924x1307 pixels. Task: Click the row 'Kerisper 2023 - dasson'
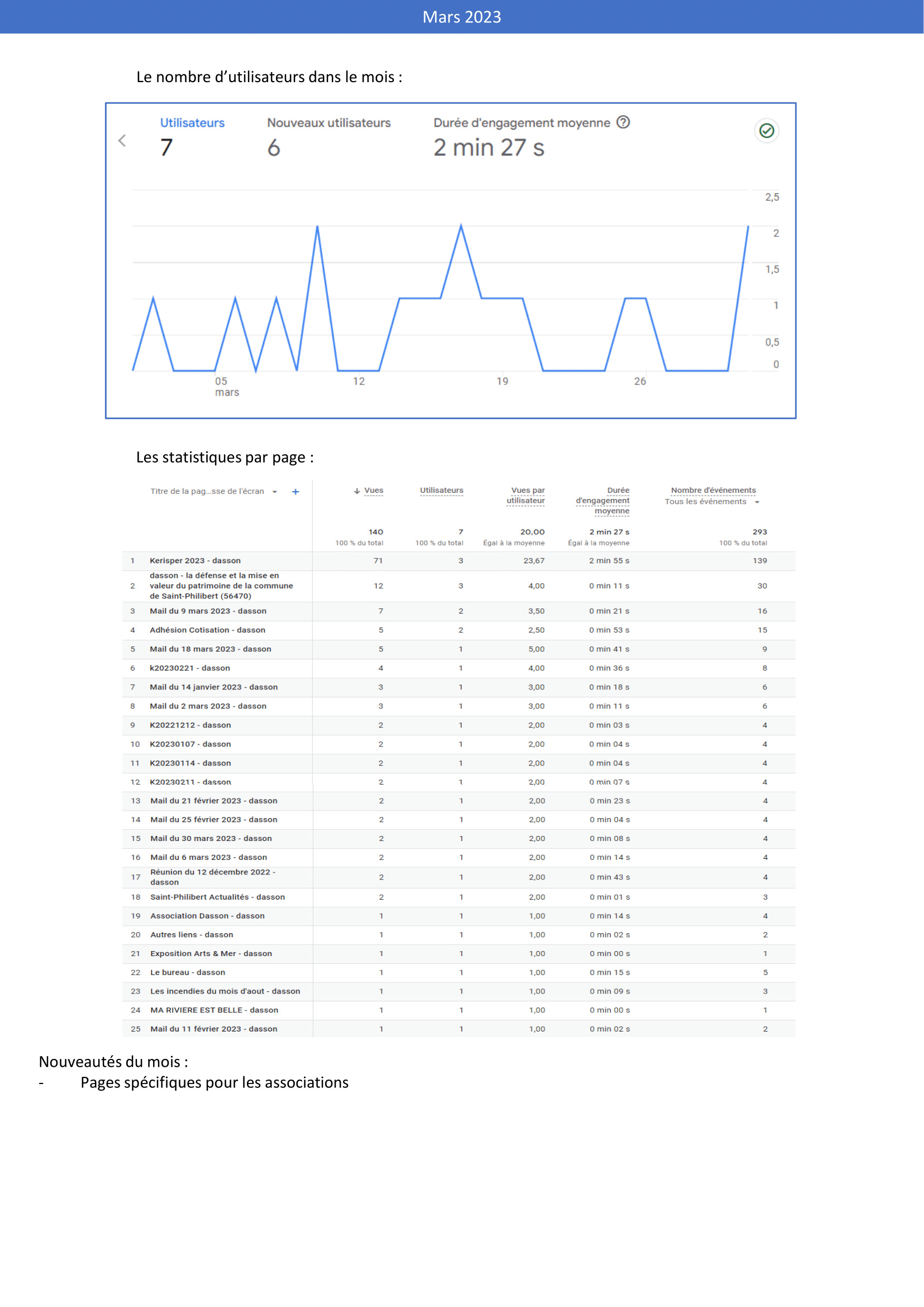459,561
